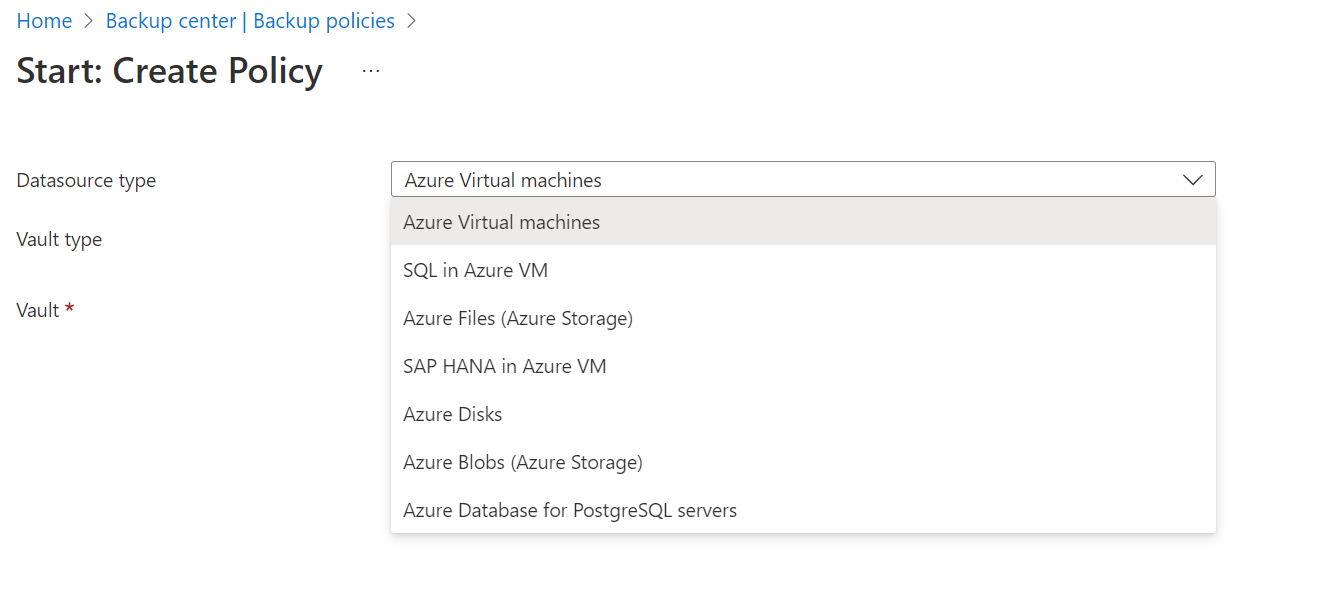
Task: Select Azure Files (Azure Storage) option
Action: tap(517, 319)
